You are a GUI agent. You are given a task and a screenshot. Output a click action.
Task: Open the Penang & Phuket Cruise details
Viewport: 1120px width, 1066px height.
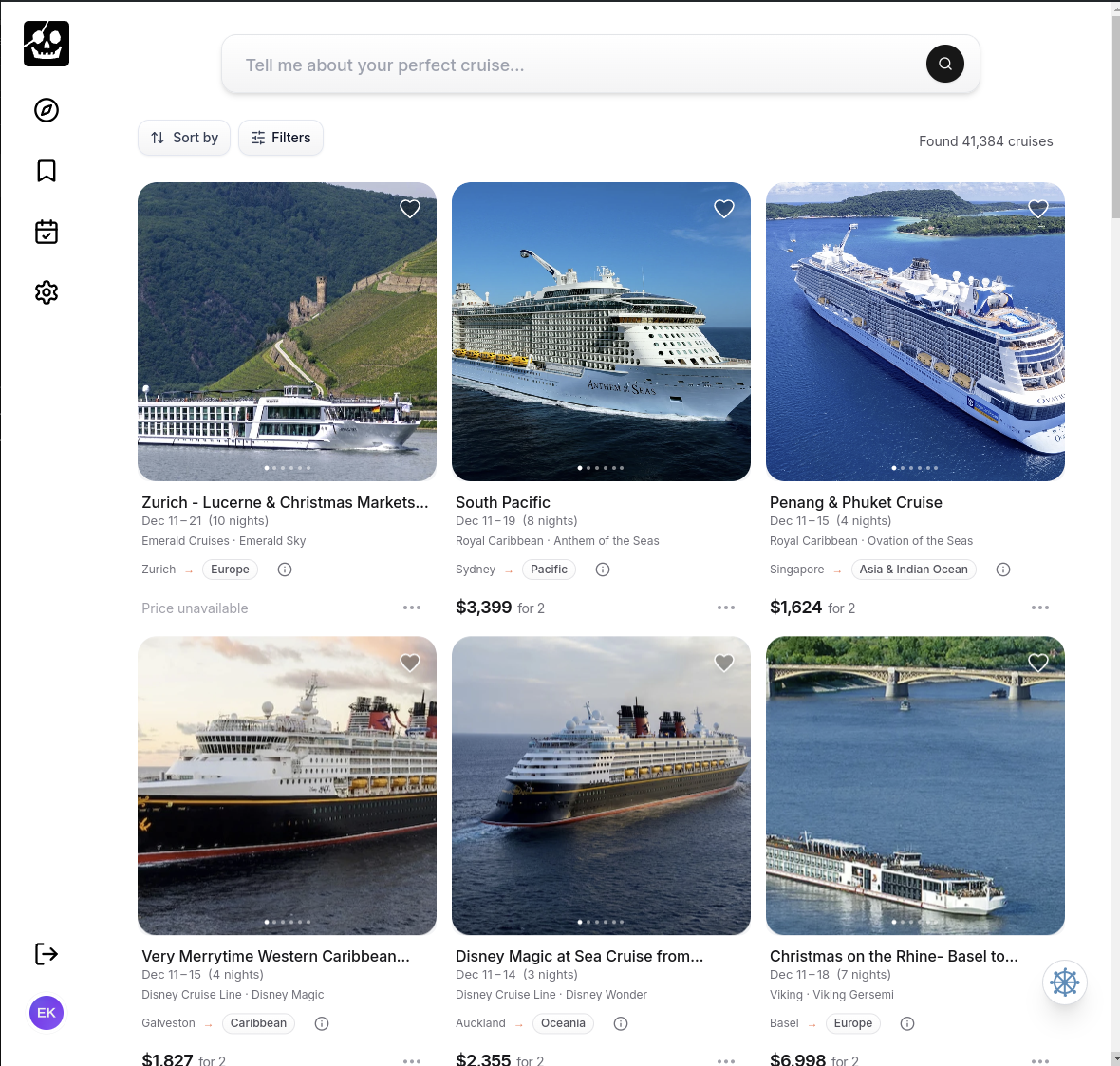855,502
